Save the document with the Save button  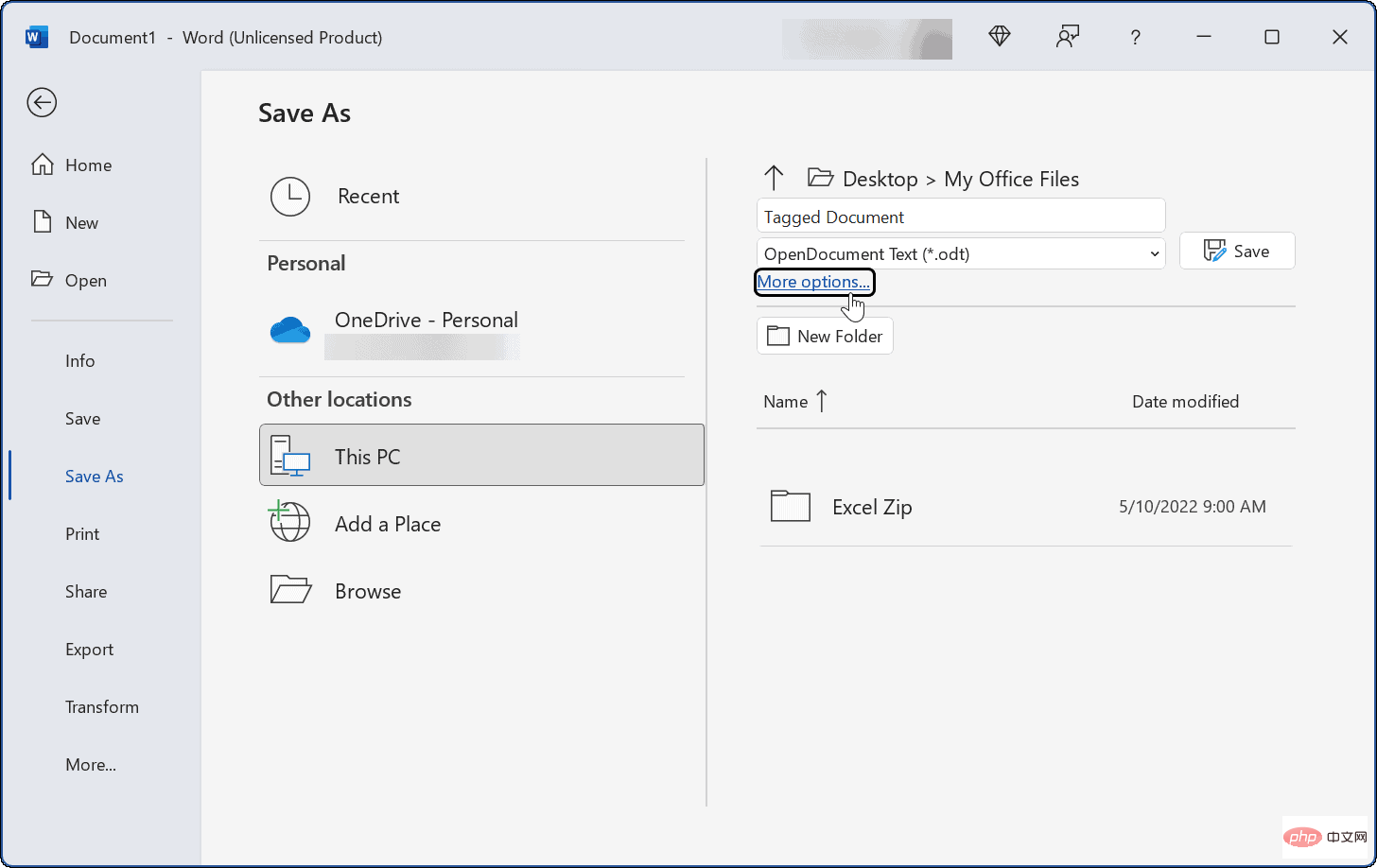point(1237,250)
